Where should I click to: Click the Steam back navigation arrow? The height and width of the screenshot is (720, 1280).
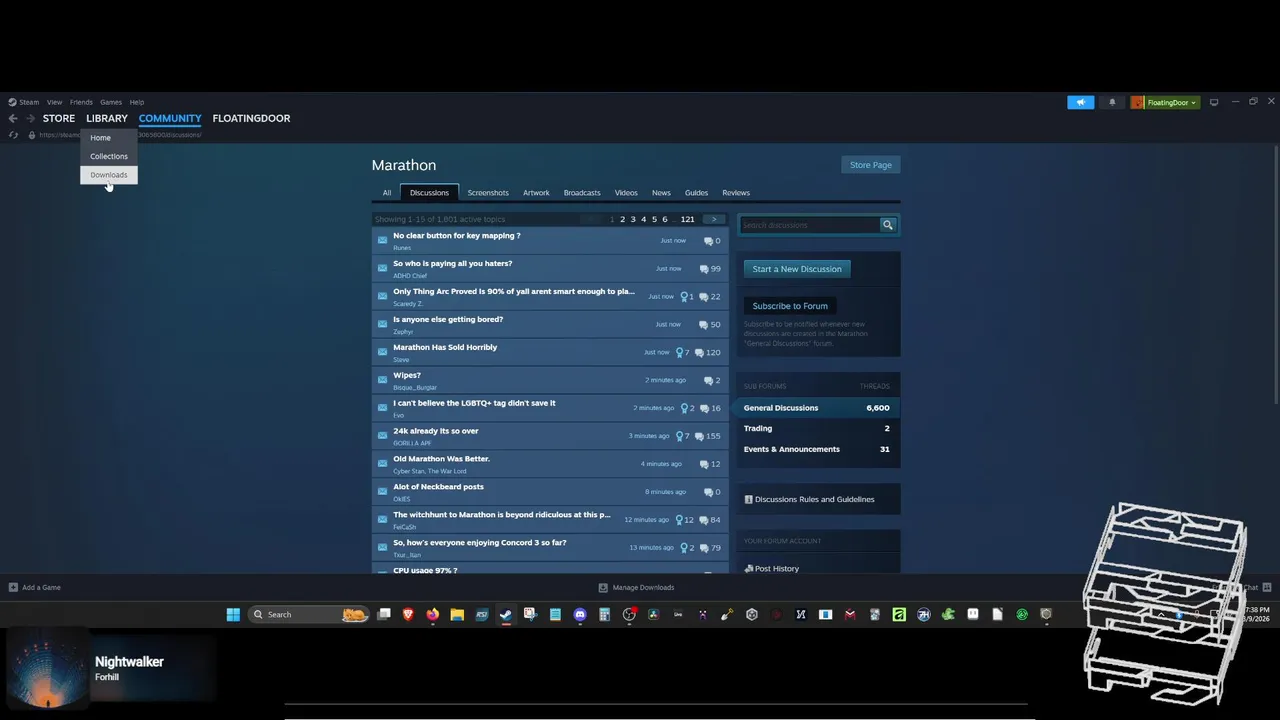click(13, 118)
